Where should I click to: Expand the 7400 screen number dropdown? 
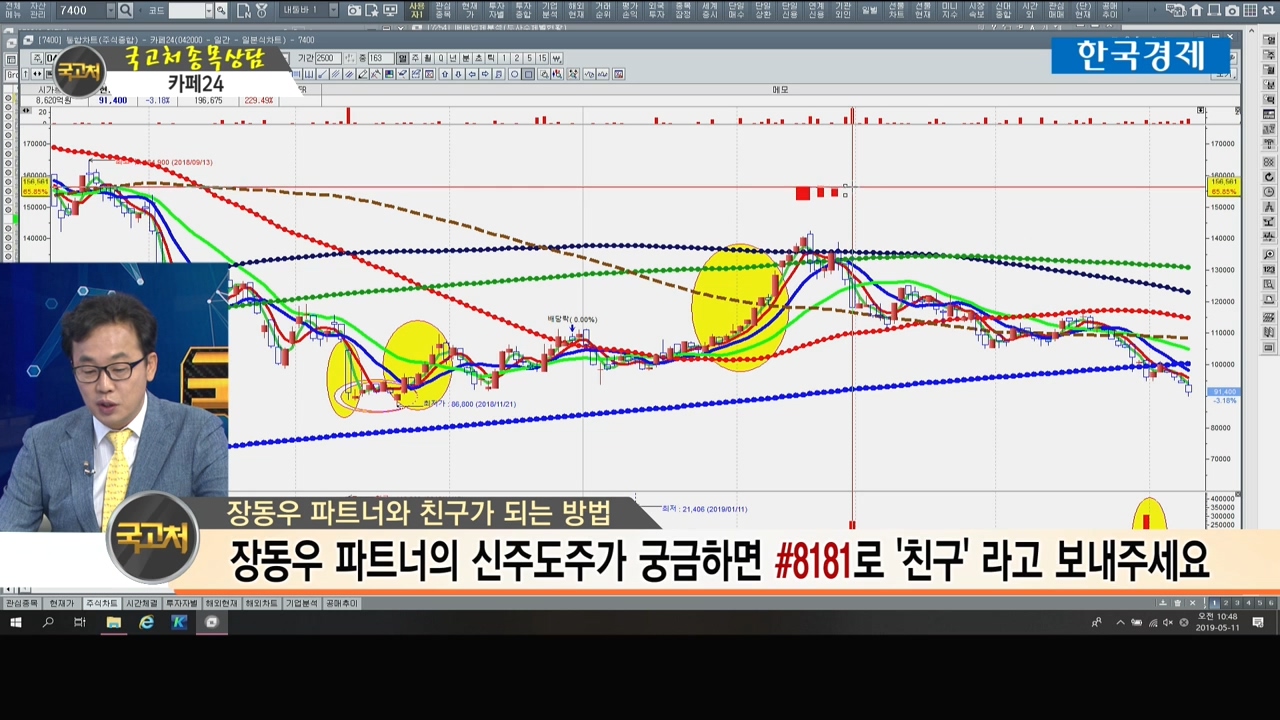(110, 11)
